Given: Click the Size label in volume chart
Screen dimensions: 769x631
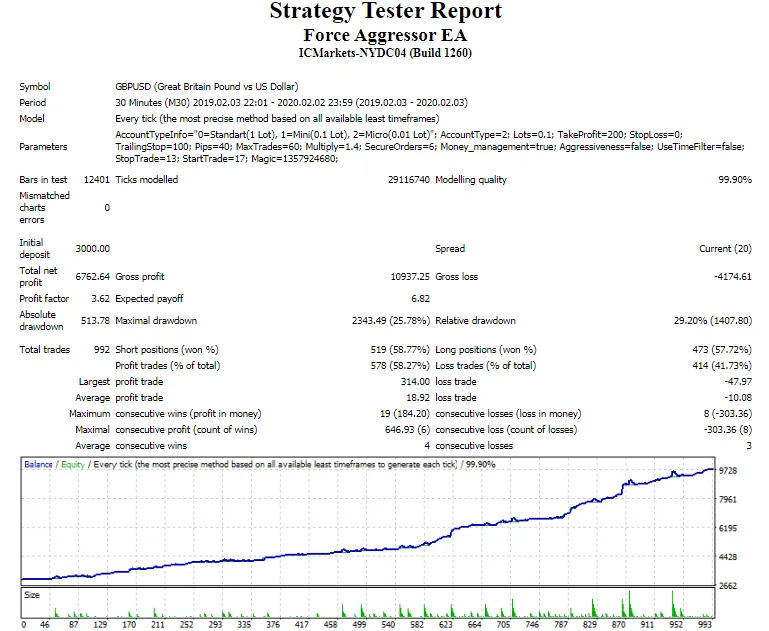Looking at the screenshot, I should [33, 593].
